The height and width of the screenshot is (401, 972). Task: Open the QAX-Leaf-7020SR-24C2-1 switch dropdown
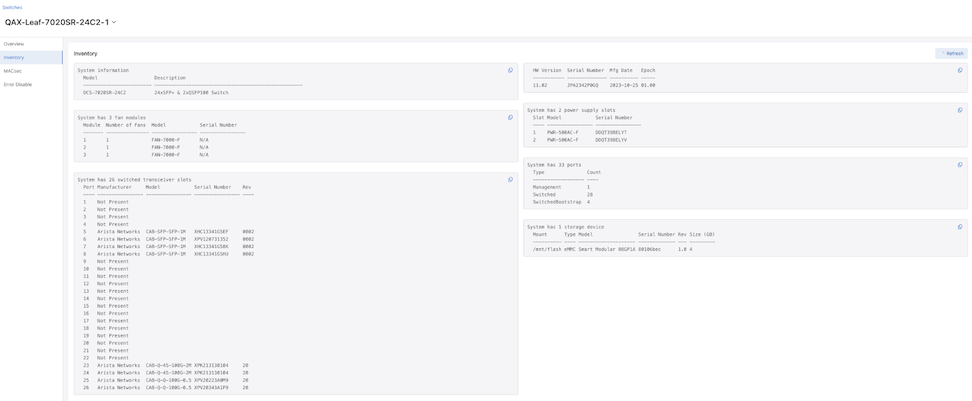[x=114, y=22]
